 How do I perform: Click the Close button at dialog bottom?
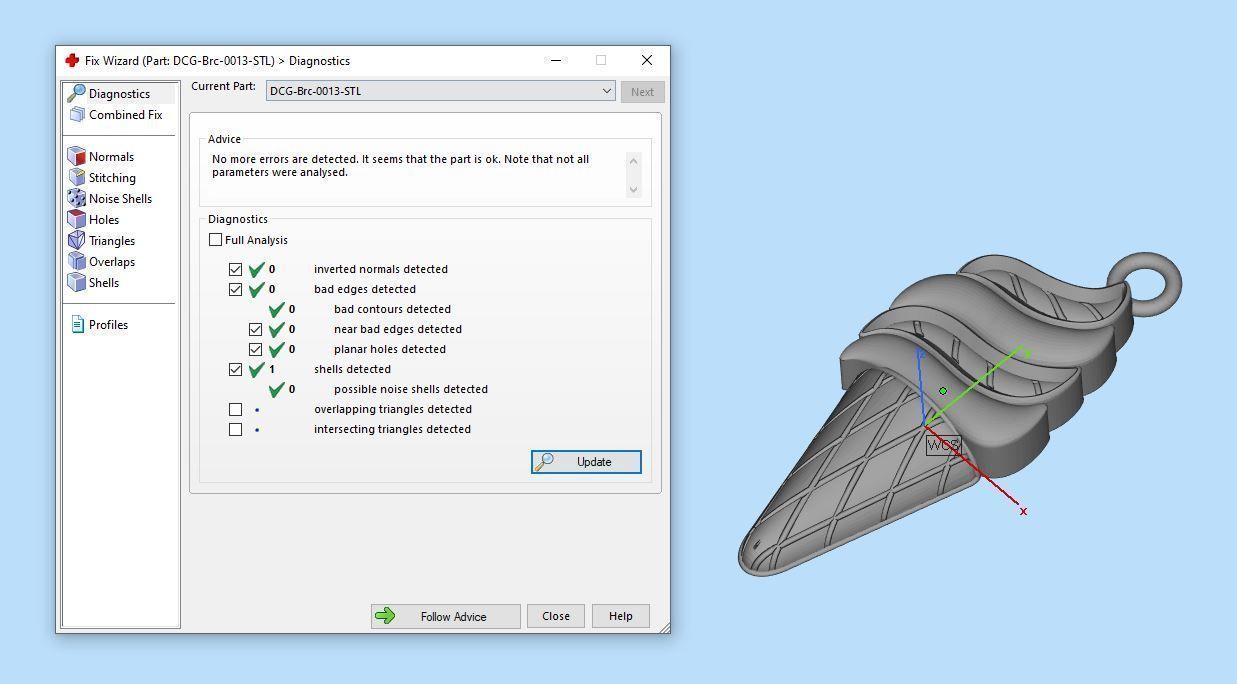[x=556, y=616]
